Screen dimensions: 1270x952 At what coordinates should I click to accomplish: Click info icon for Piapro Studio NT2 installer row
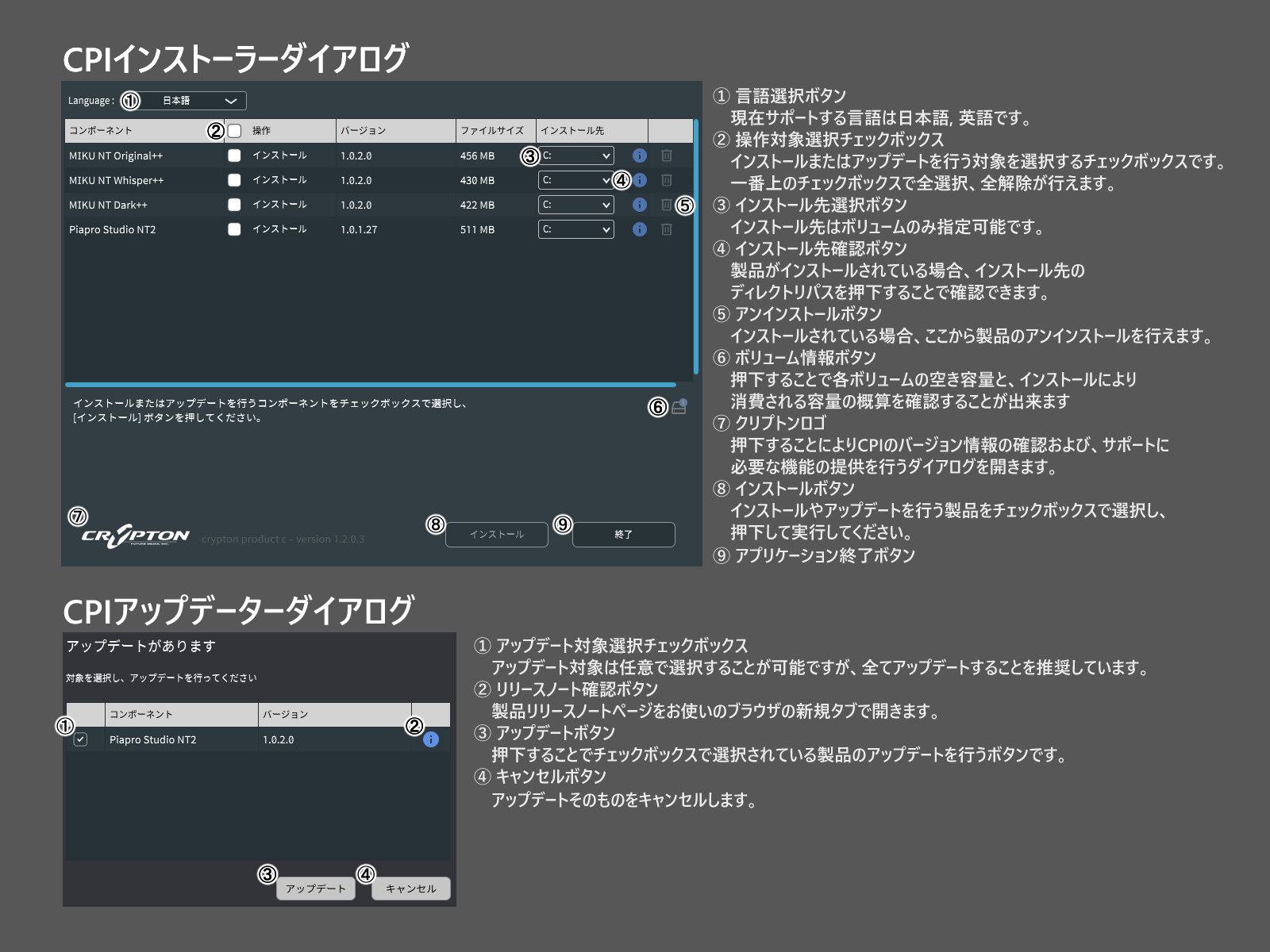(639, 229)
